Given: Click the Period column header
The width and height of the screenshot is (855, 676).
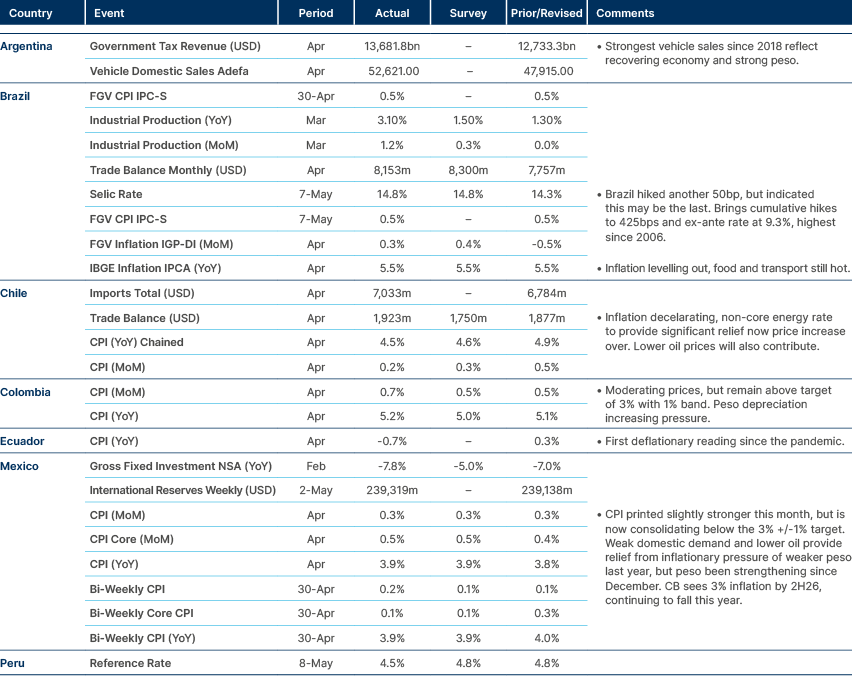Looking at the screenshot, I should coord(316,13).
